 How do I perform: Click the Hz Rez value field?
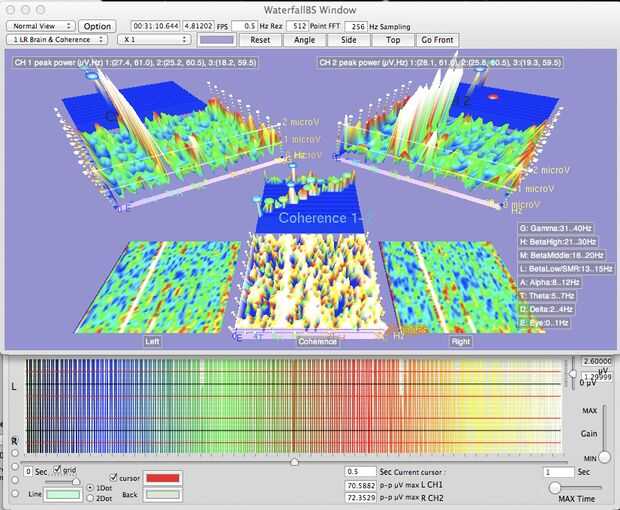(x=244, y=26)
